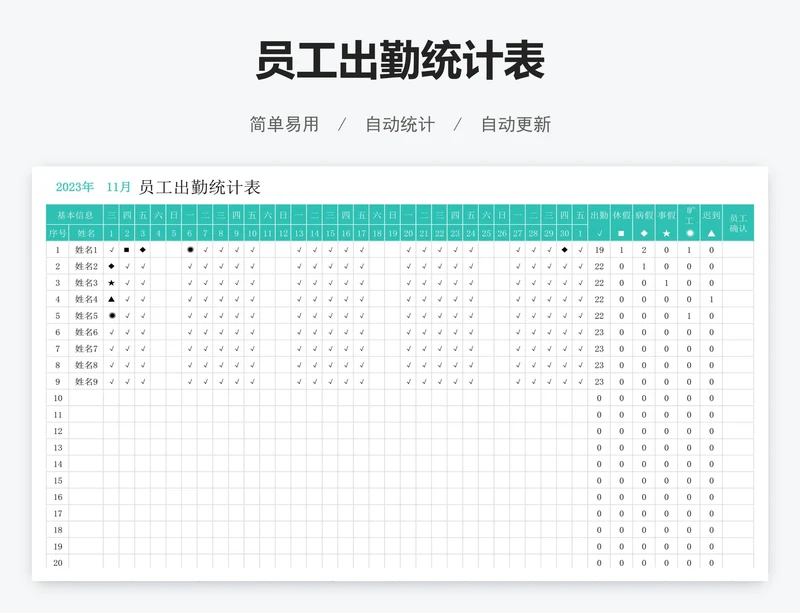Click the name cell 姓名2
The width and height of the screenshot is (800, 613).
(86, 266)
